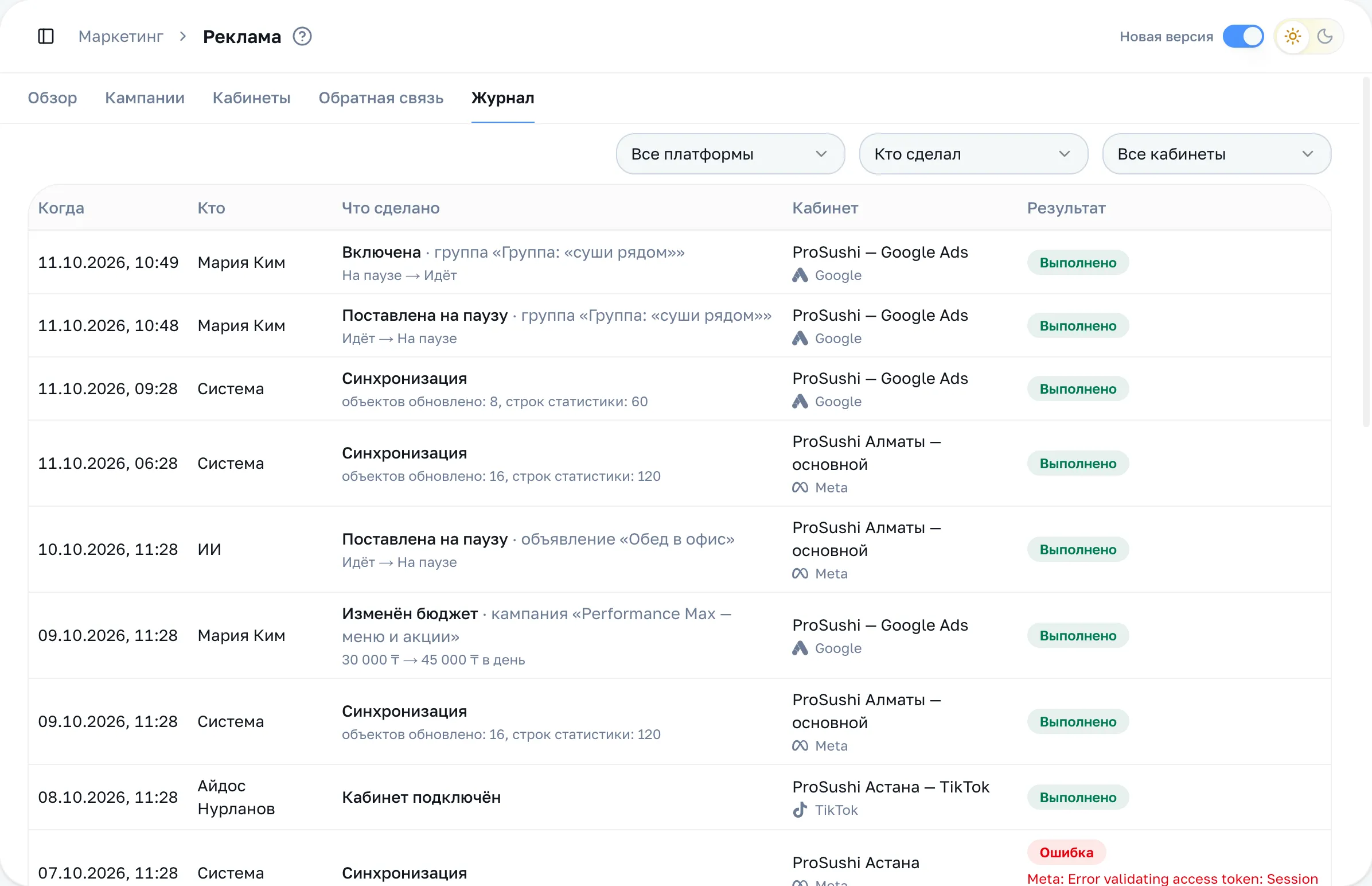Click the red Ошибка status badge
Image resolution: width=1372 pixels, height=886 pixels.
pos(1066,852)
